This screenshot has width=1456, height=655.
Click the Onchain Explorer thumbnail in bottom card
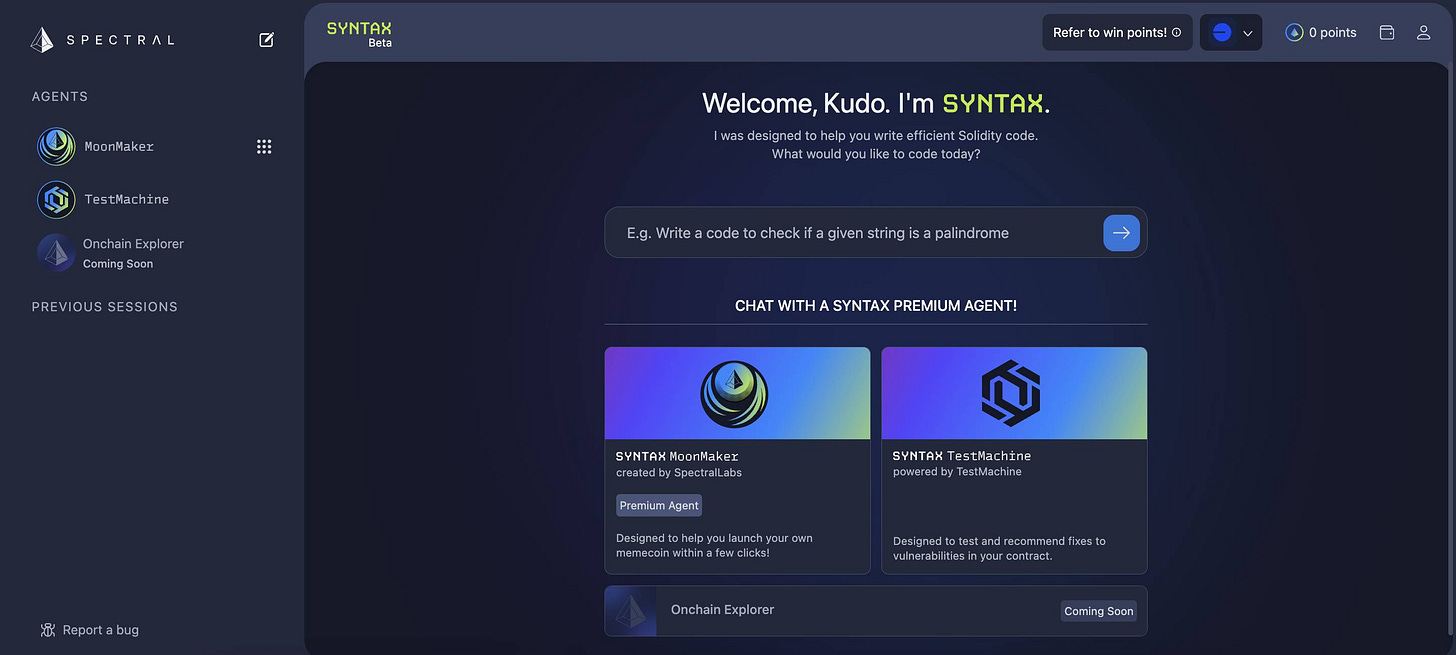pos(630,611)
